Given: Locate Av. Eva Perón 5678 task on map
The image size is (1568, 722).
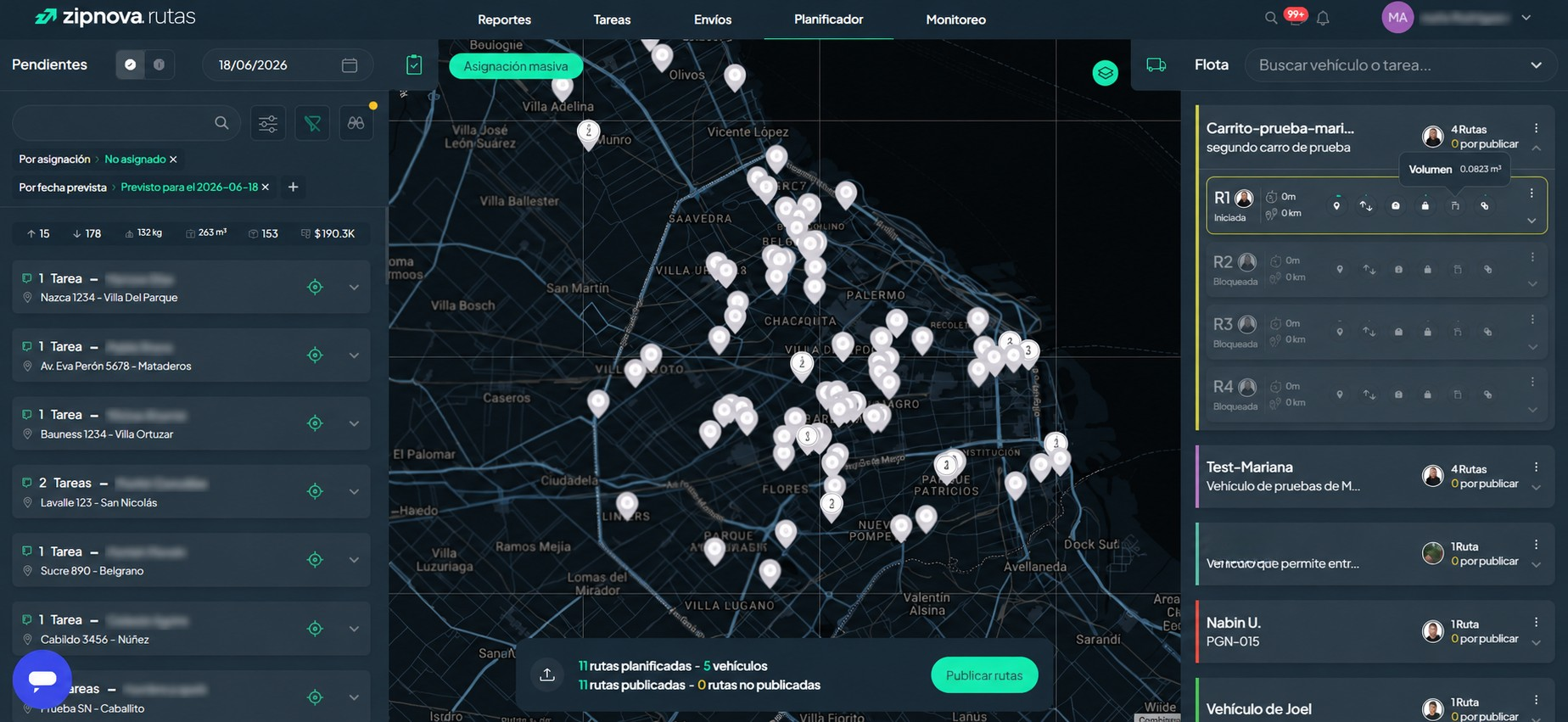Looking at the screenshot, I should click(315, 355).
